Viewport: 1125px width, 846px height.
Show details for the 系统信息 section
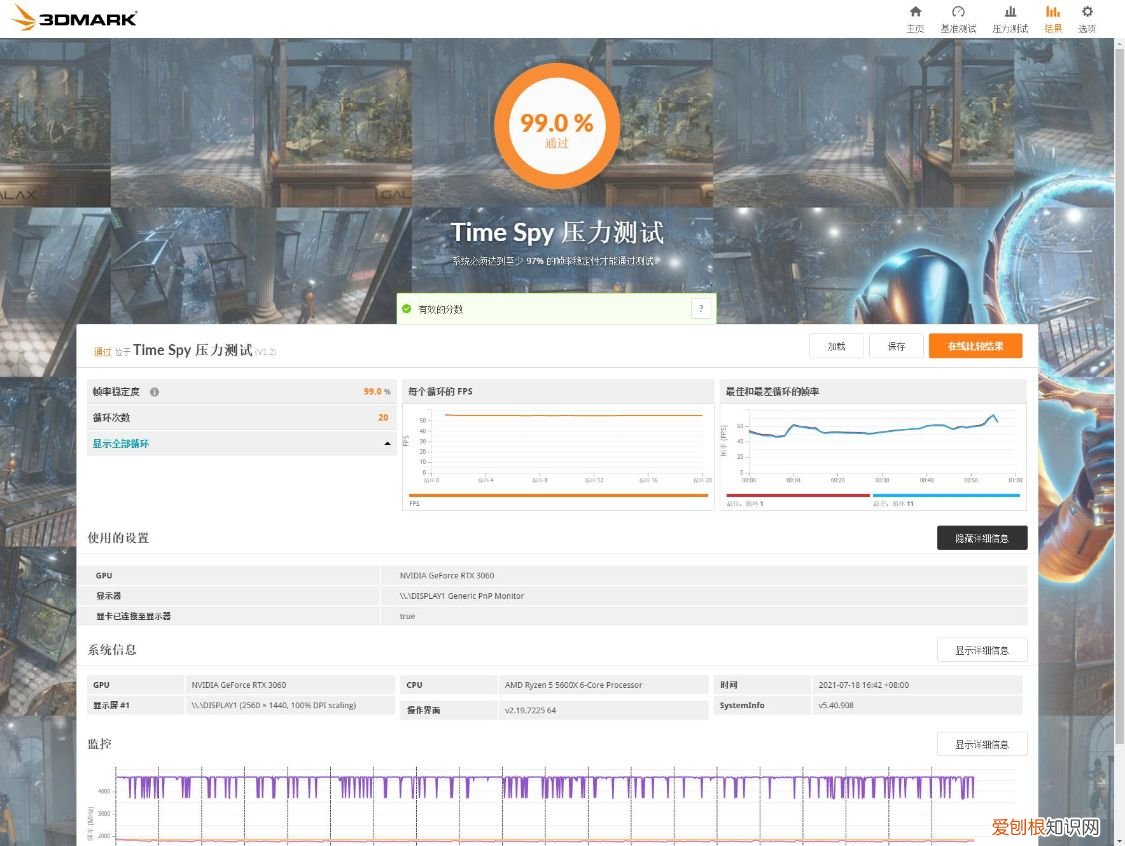(981, 650)
